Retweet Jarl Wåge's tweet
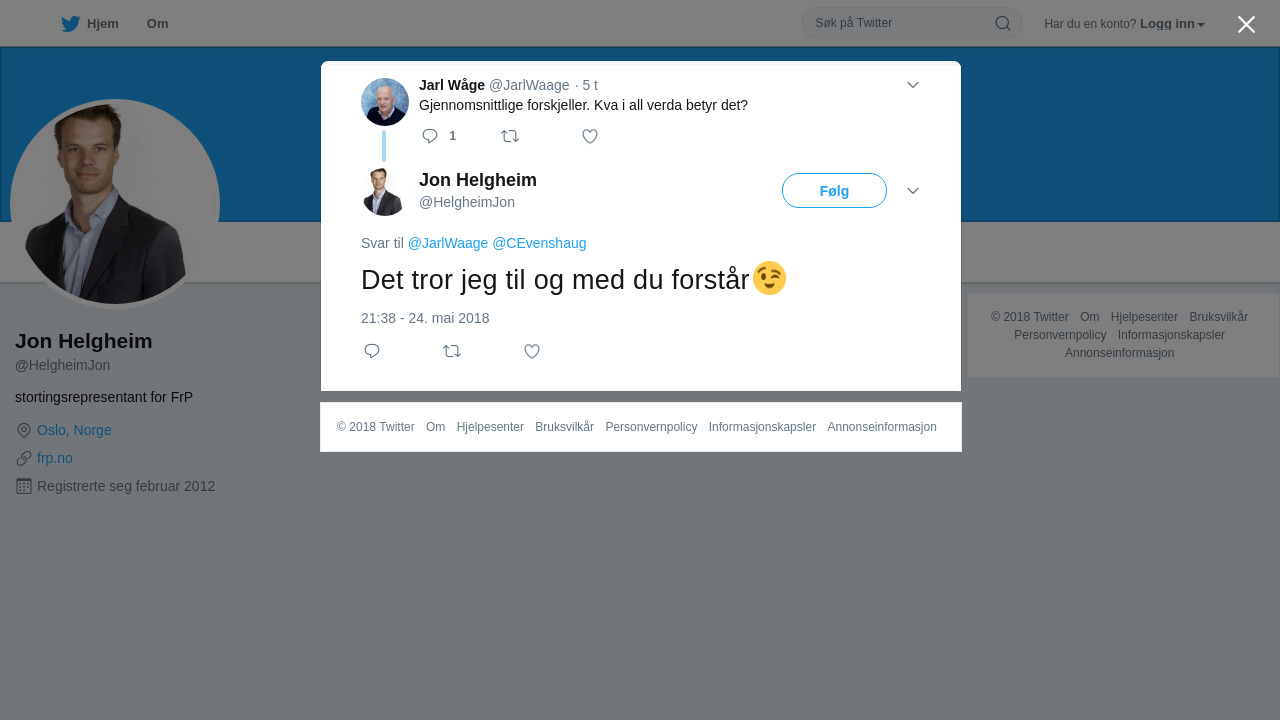The width and height of the screenshot is (1280, 720). click(x=510, y=136)
